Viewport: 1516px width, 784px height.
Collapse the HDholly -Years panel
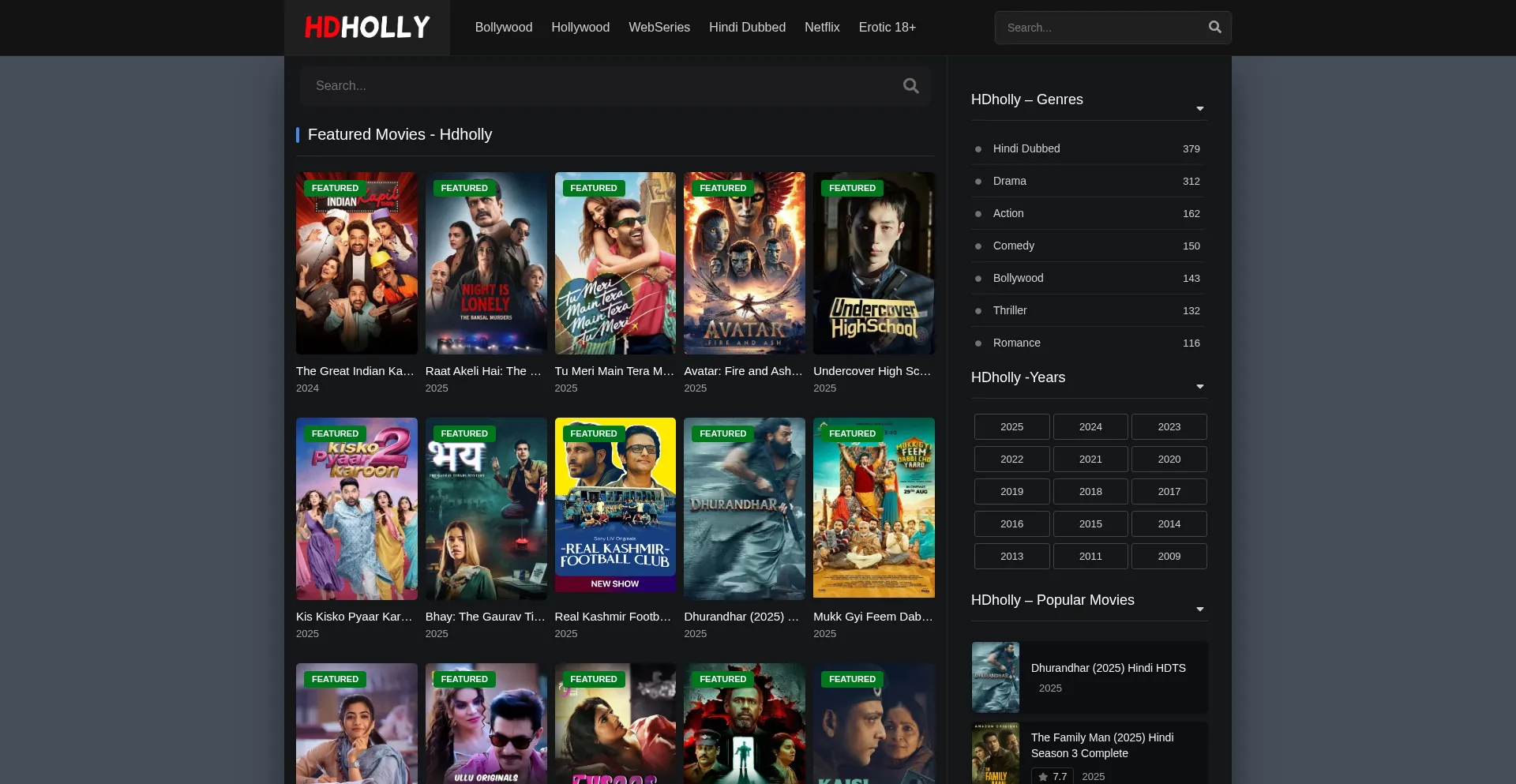(1199, 386)
